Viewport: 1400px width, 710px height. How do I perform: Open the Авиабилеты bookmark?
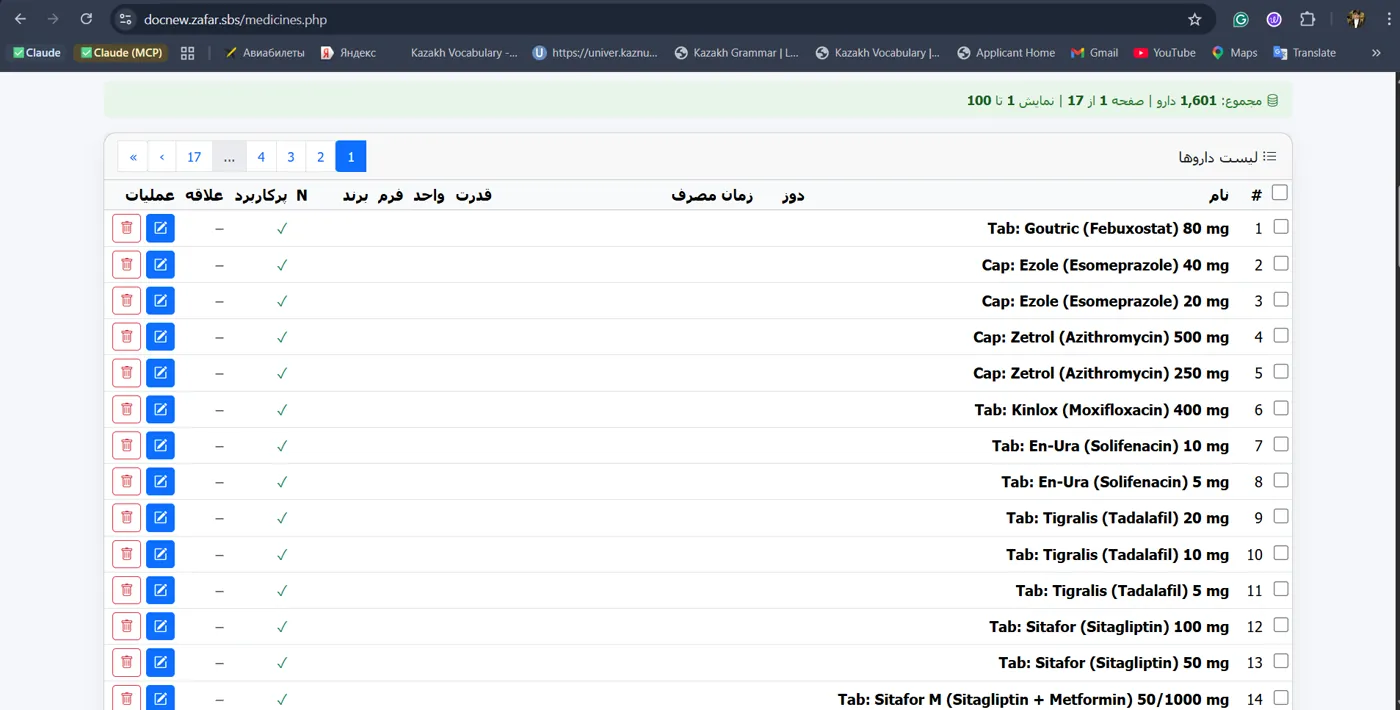coord(265,53)
